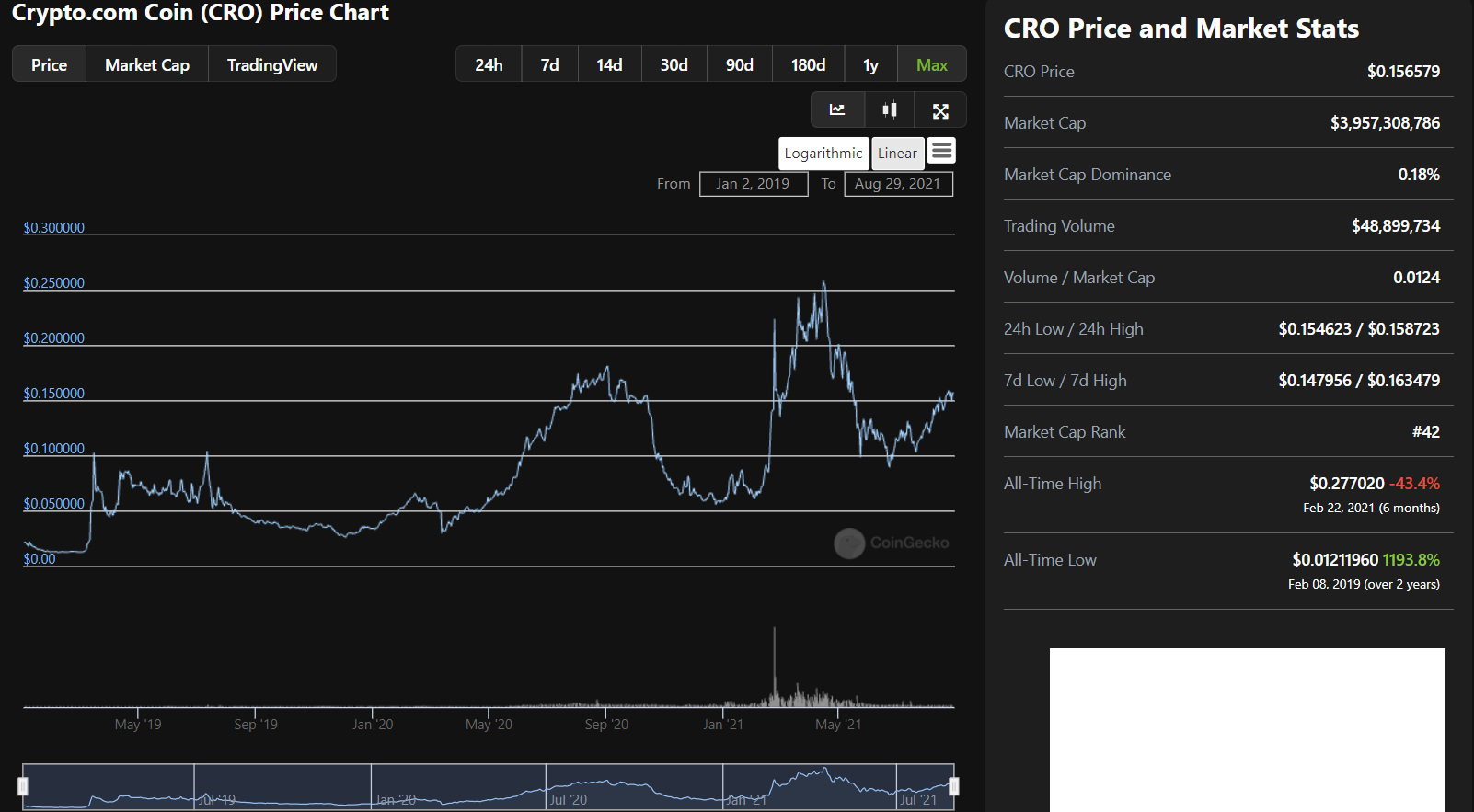The image size is (1474, 812).
Task: Open the TradingView tab
Action: 272,64
